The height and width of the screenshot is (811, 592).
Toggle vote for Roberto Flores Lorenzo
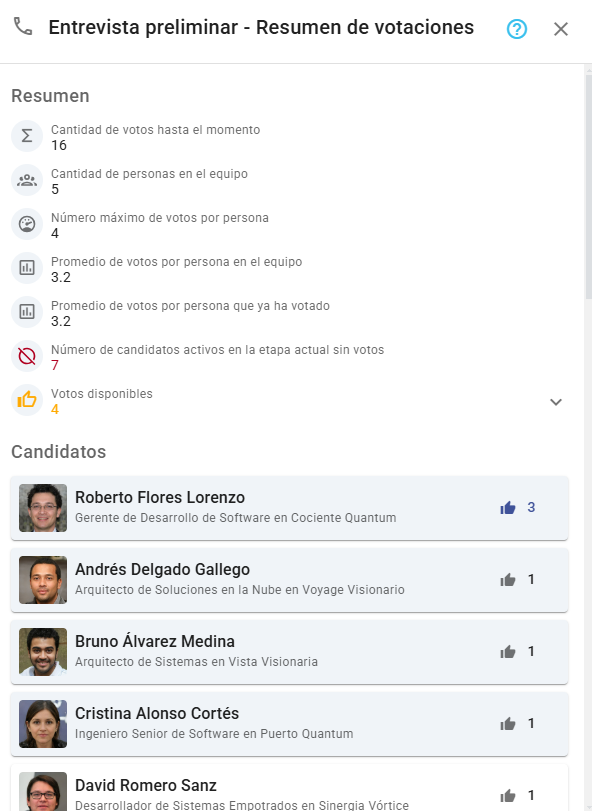[508, 507]
